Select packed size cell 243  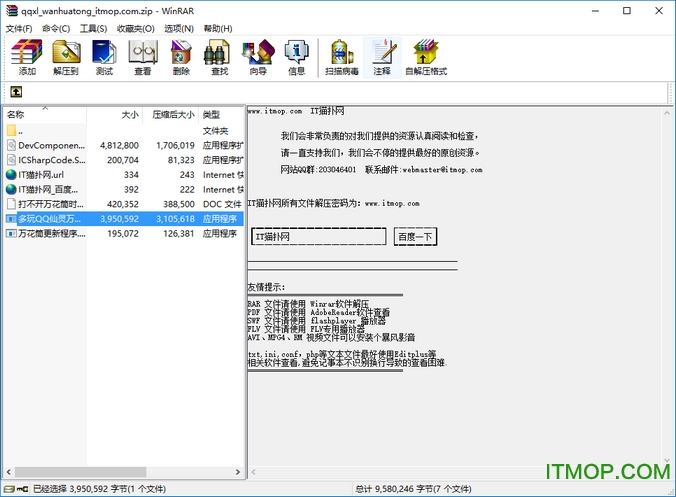coord(187,175)
